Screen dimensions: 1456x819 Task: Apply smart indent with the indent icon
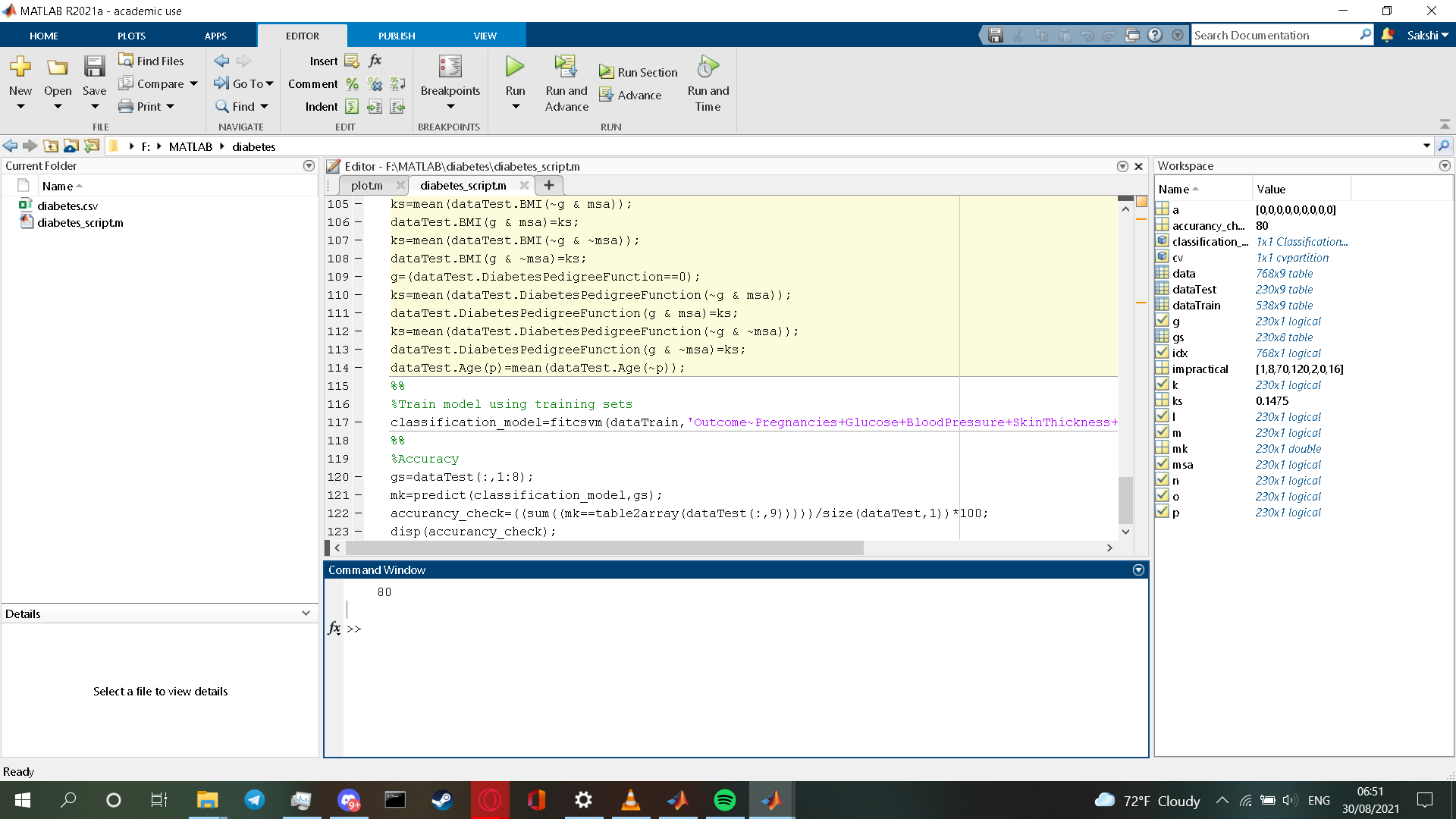coord(352,106)
